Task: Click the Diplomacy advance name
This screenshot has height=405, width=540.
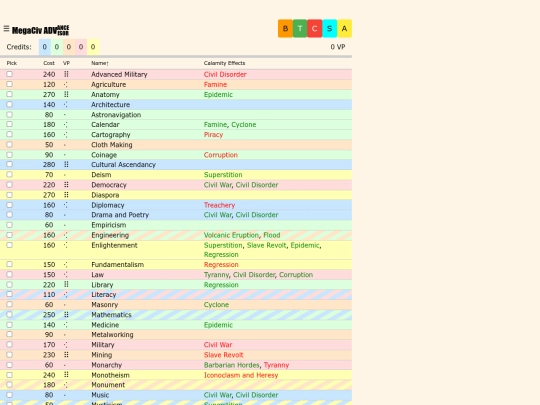Action: [x=107, y=205]
